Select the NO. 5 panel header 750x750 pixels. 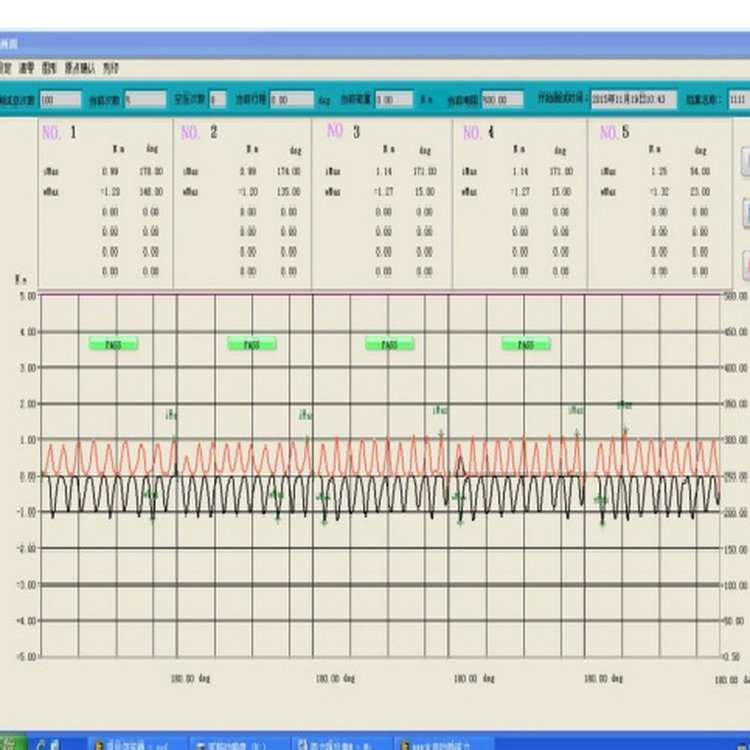(615, 132)
